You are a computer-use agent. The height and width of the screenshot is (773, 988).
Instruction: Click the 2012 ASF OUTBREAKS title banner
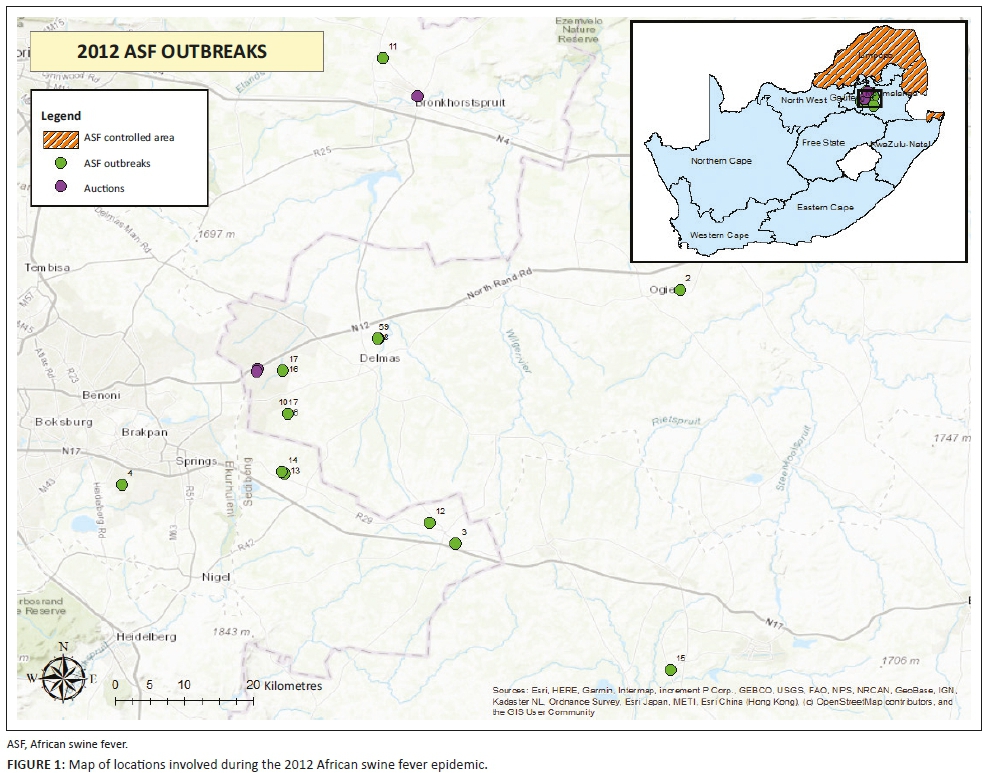(177, 51)
